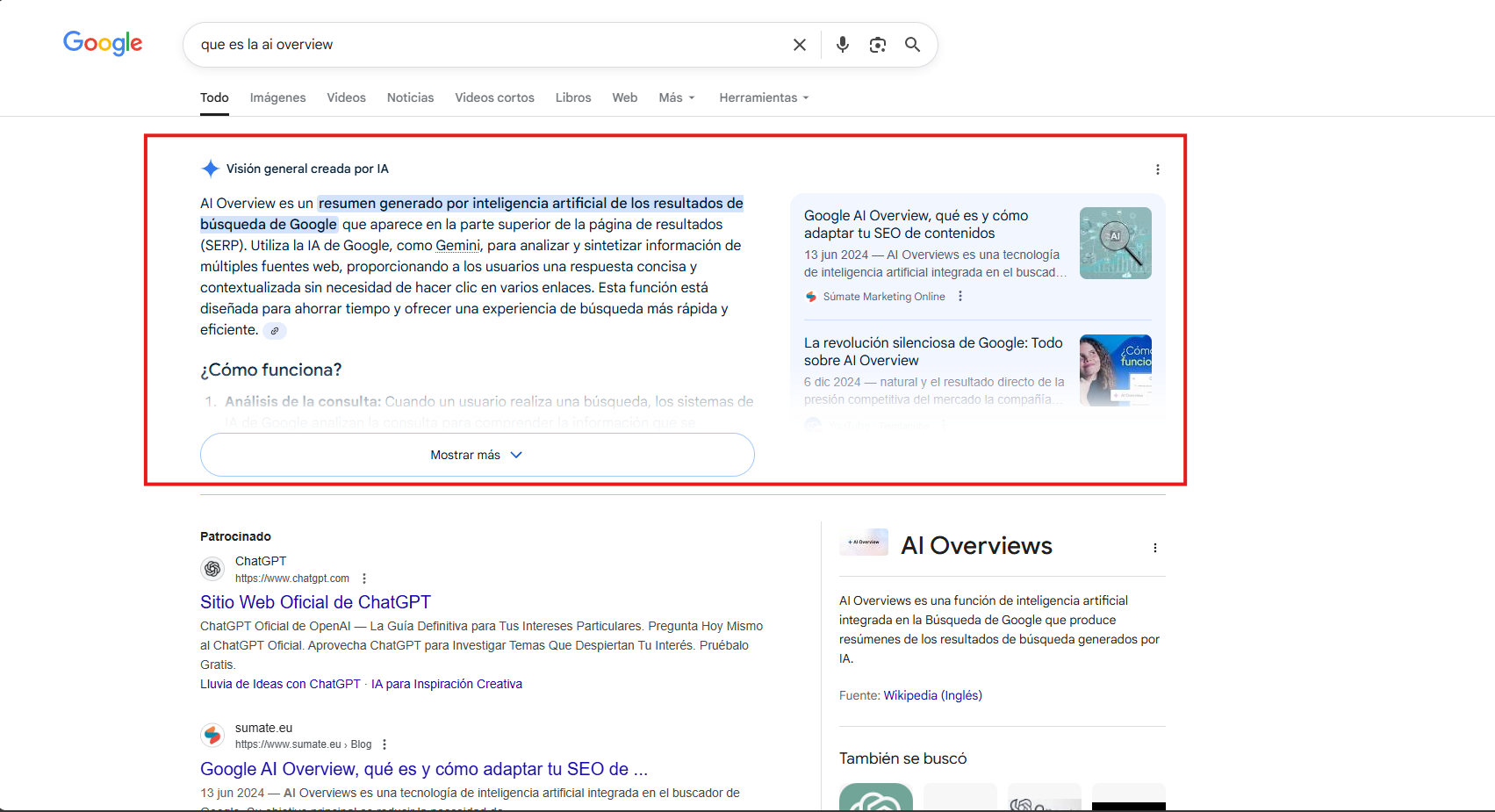The image size is (1495, 812).
Task: Click the sumate.eu favicon in result
Action: click(x=212, y=735)
